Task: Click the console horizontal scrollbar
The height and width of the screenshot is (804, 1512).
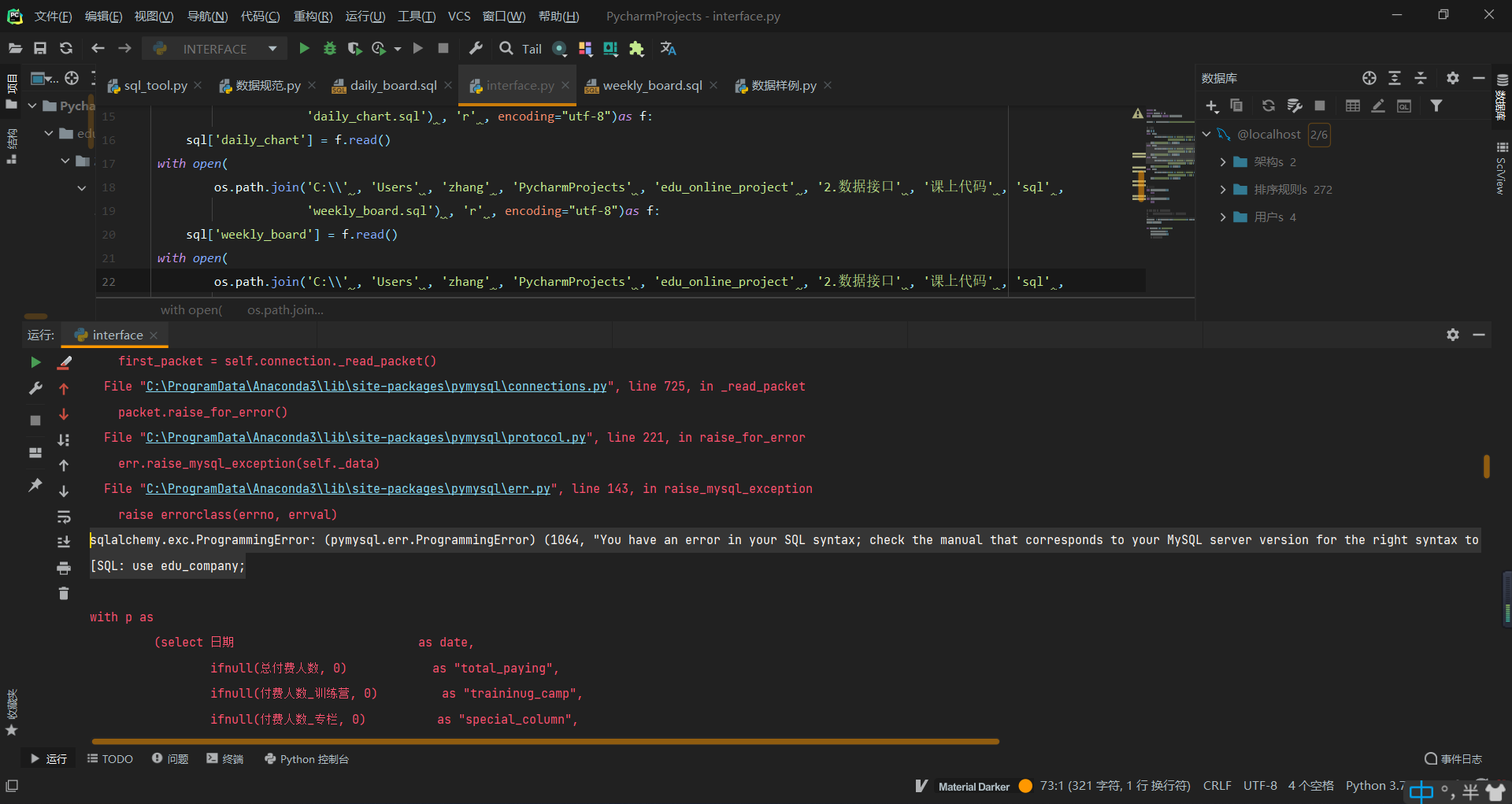Action: (545, 742)
